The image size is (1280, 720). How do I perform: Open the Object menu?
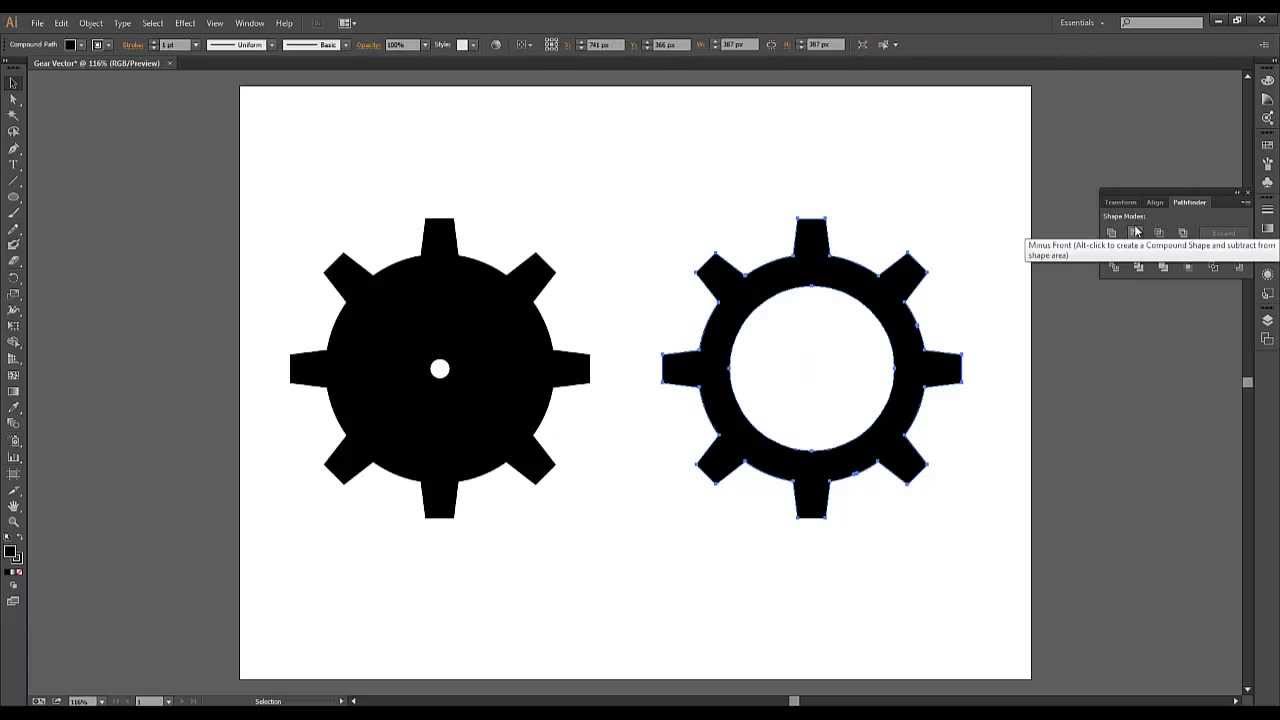90,22
